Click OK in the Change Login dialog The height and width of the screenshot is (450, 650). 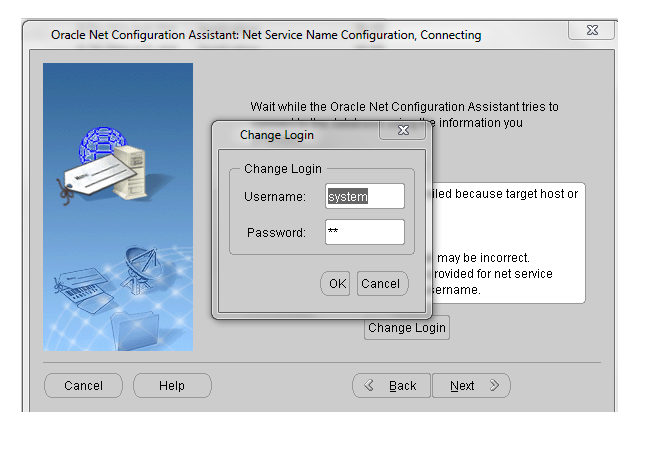[x=337, y=283]
